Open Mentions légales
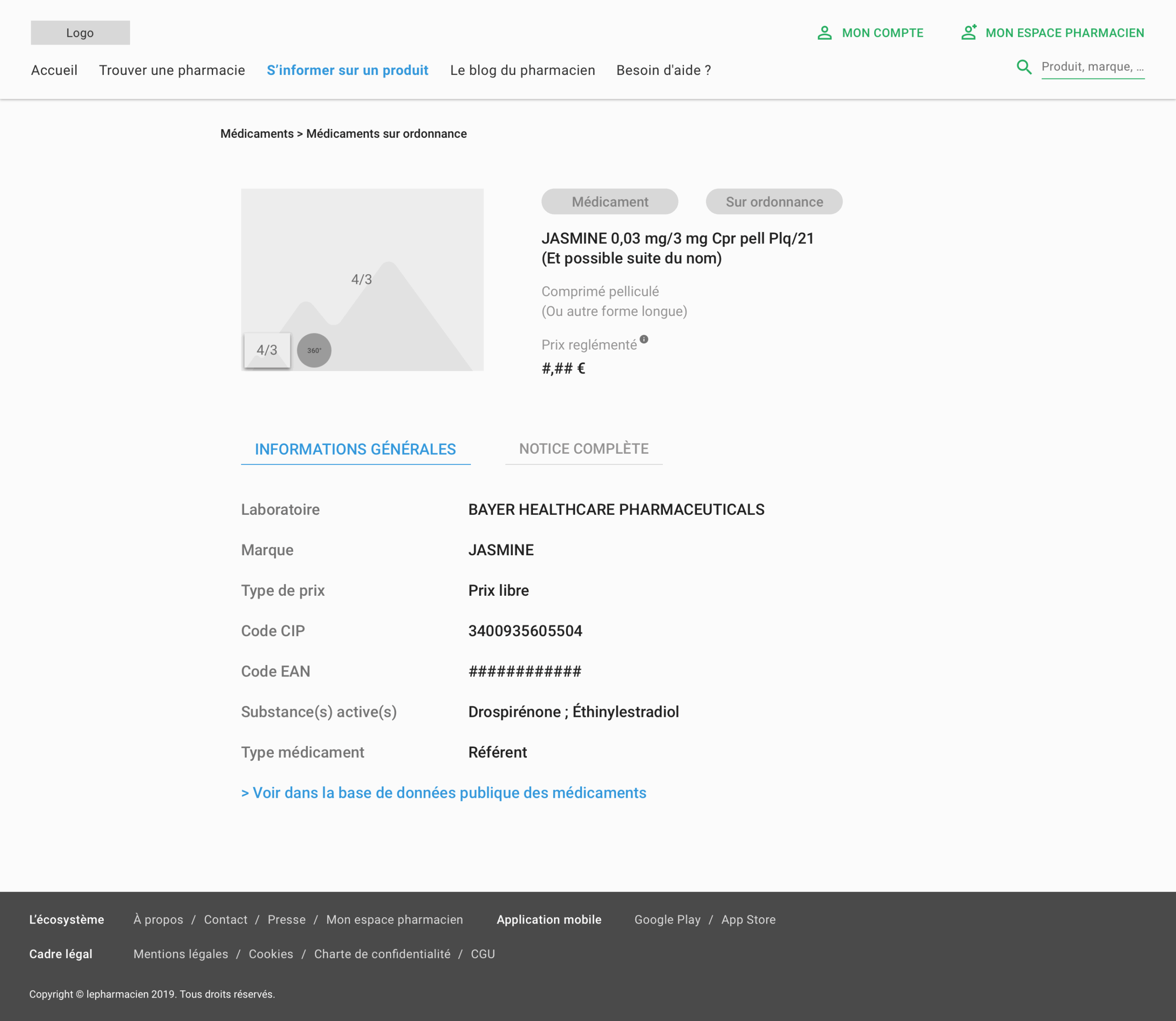This screenshot has height=1021, width=1176. tap(181, 954)
